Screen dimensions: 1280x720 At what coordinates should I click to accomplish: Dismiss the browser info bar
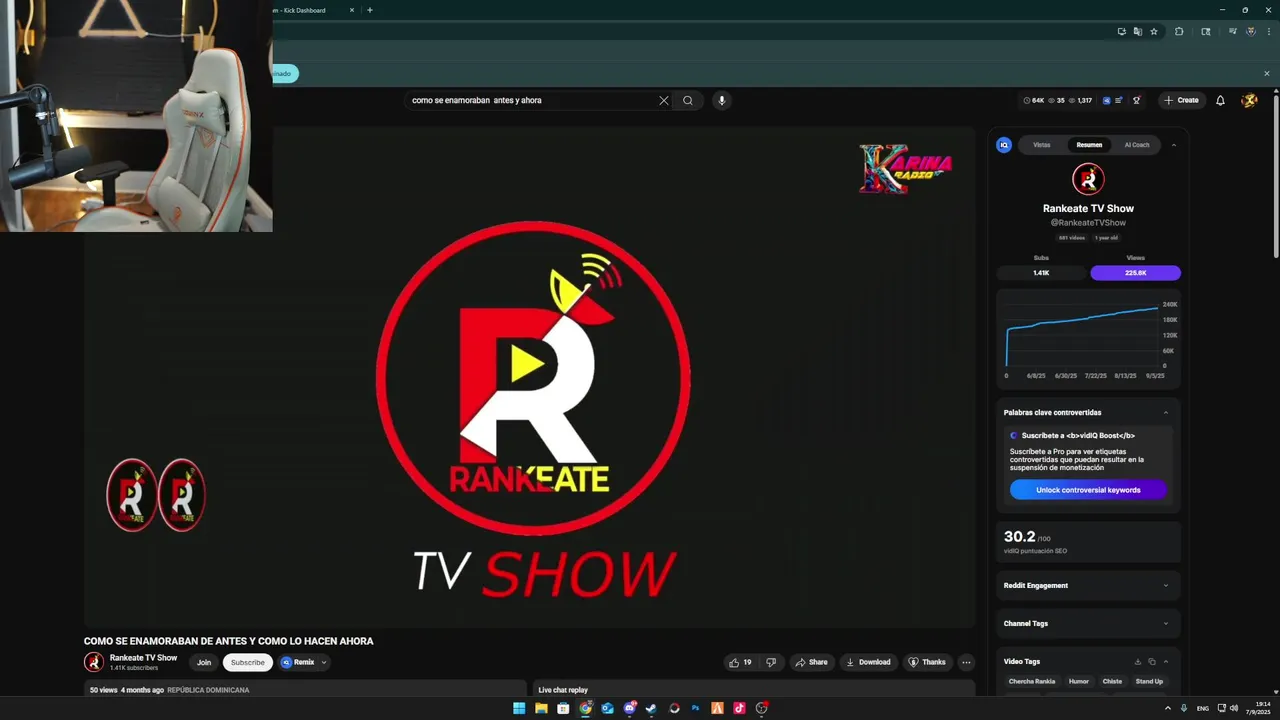(x=1267, y=73)
